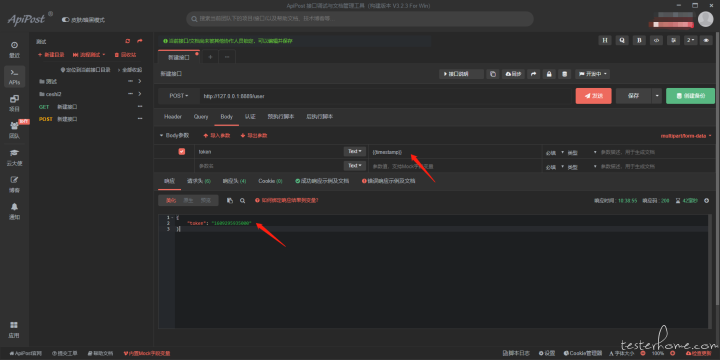Screen dimensions: 720x360
Task: Switch to the Header tab
Action: pos(173,117)
